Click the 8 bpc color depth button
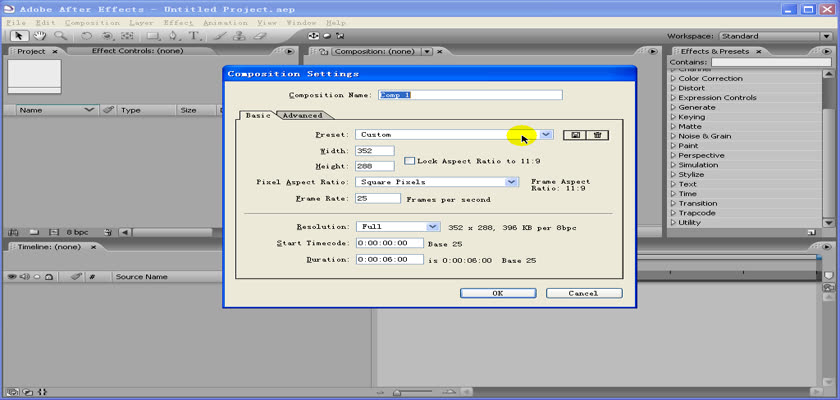This screenshot has width=840, height=400. [x=77, y=232]
